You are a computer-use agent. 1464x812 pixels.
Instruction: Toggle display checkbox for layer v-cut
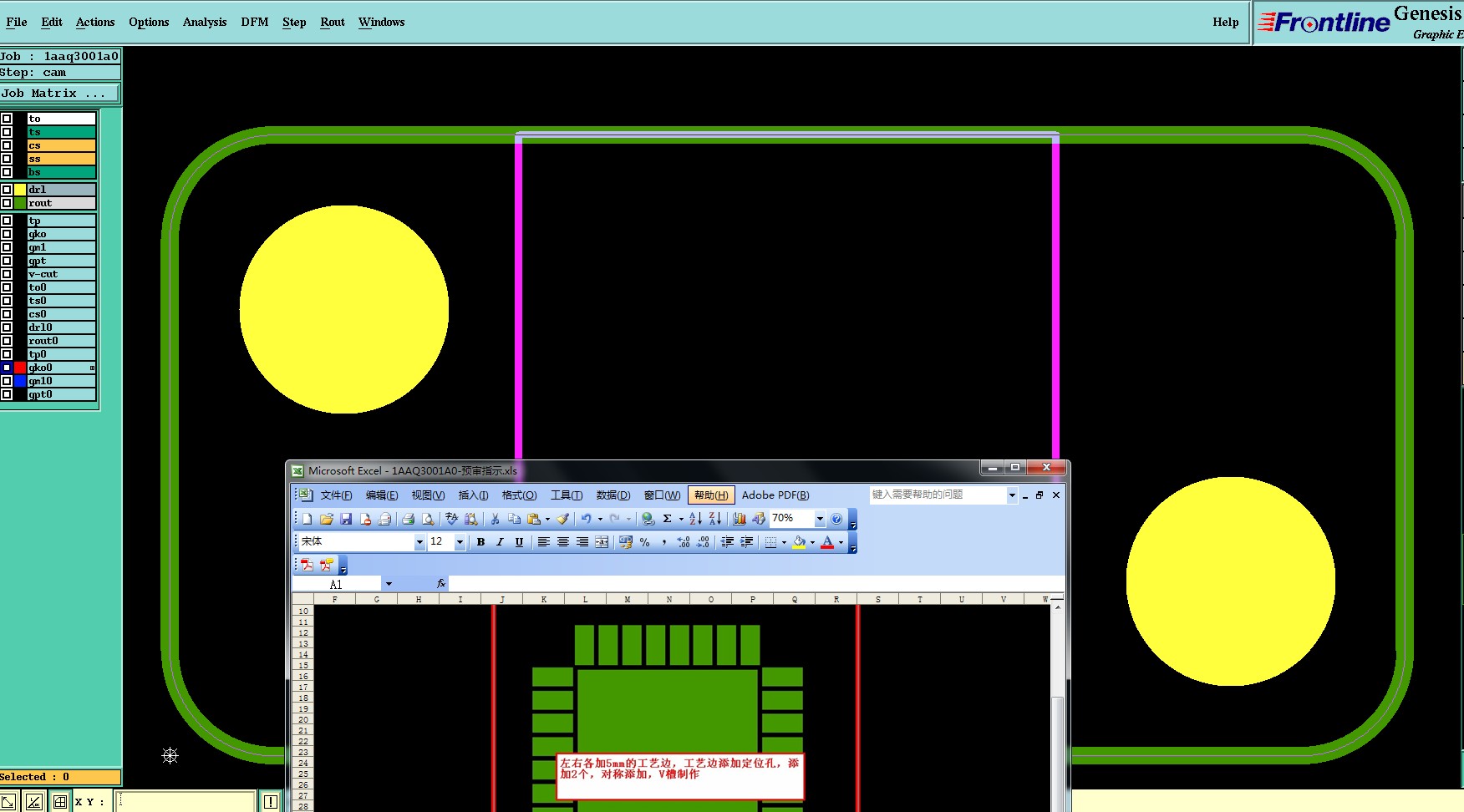pos(7,274)
